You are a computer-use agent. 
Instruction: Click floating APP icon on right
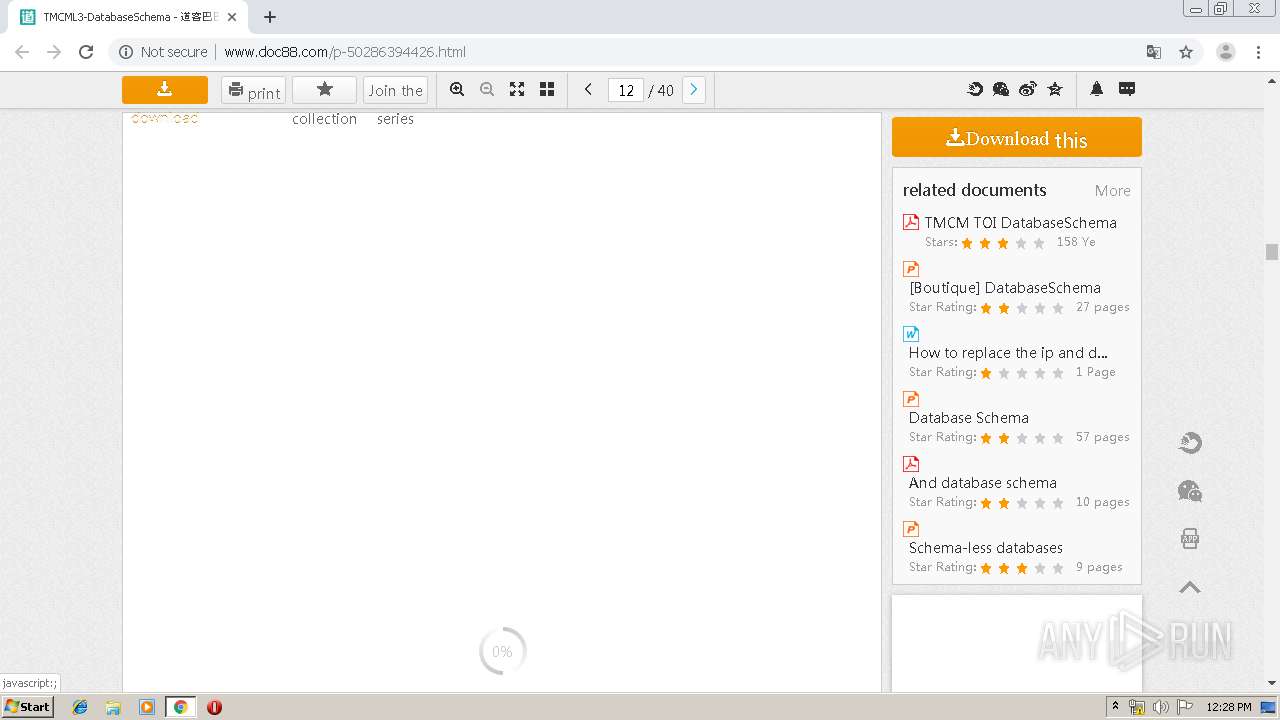pos(1190,539)
